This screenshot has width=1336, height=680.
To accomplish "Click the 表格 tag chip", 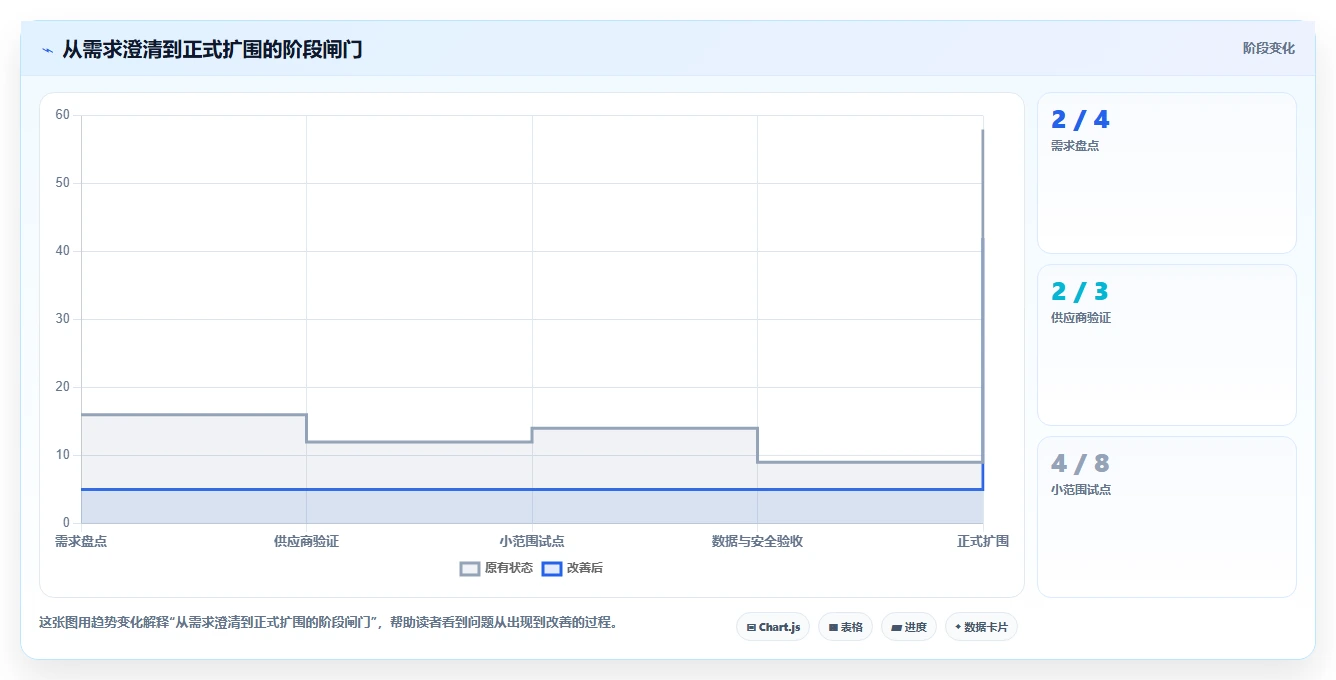I will (845, 627).
